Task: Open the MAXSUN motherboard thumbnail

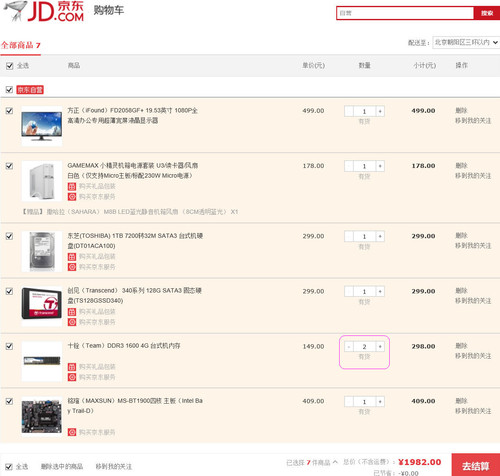Action: click(x=42, y=417)
